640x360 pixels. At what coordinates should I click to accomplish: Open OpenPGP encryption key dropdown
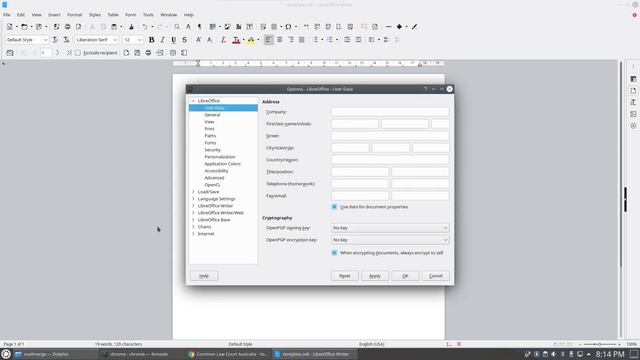(390, 240)
